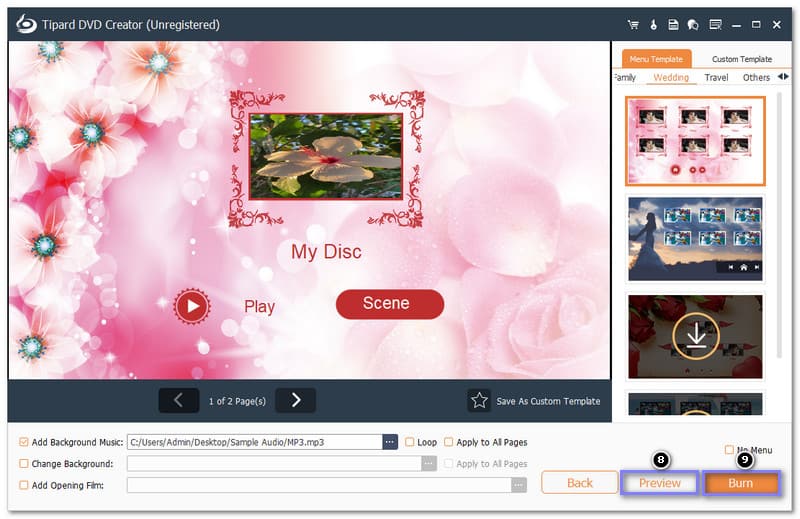800x519 pixels.
Task: Select the partially visible bottom template thumbnail
Action: [695, 404]
